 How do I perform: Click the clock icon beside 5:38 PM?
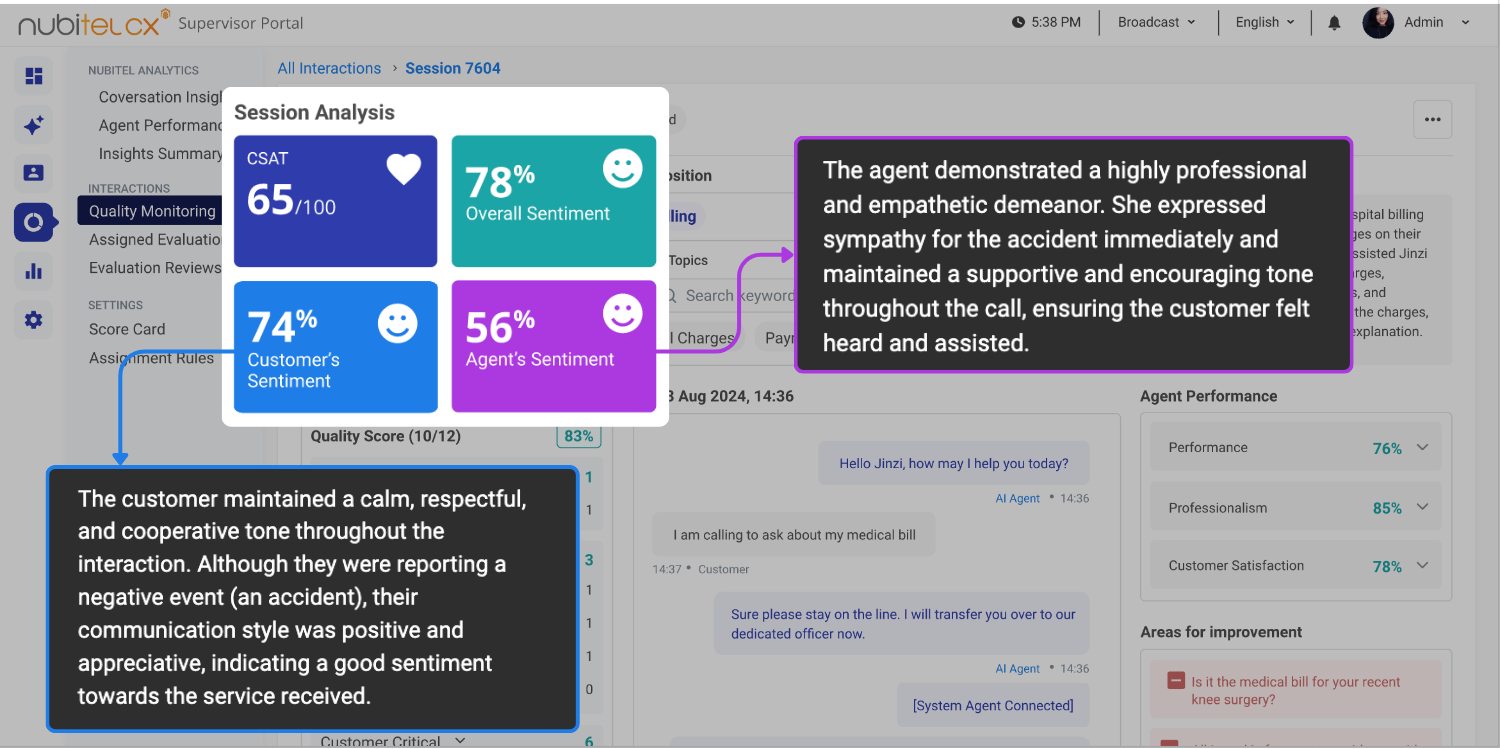(1018, 22)
